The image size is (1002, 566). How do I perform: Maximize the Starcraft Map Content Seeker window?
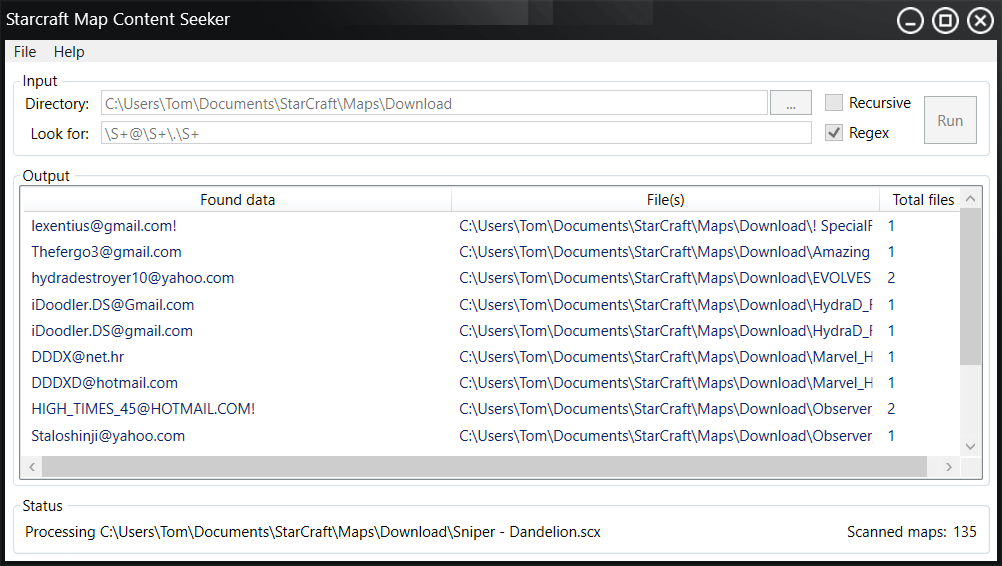[944, 20]
